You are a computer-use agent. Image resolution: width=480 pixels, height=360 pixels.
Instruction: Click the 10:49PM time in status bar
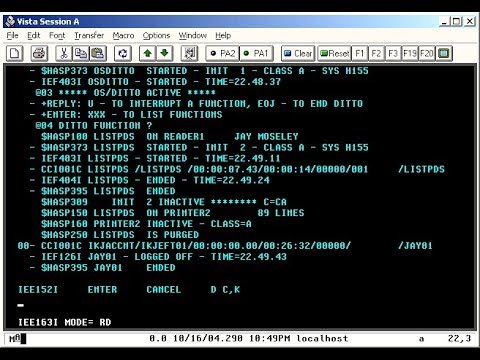click(x=270, y=339)
